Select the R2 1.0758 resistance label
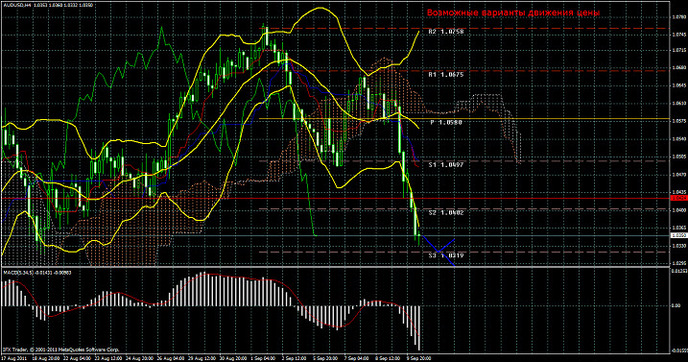The height and width of the screenshot is (362, 688). click(x=446, y=32)
